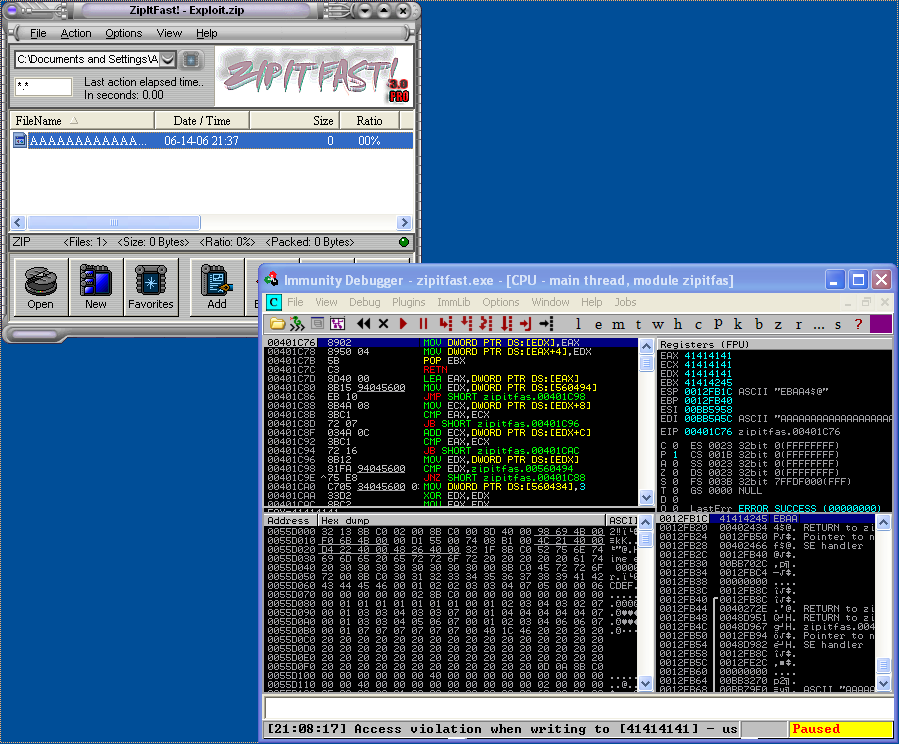This screenshot has width=899, height=744.
Task: Click the purple graph icon in debugger toolbar
Action: click(338, 324)
